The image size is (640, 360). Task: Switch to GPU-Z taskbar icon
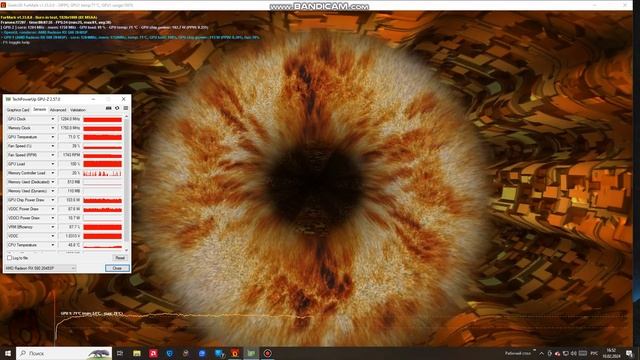pyautogui.click(x=251, y=353)
